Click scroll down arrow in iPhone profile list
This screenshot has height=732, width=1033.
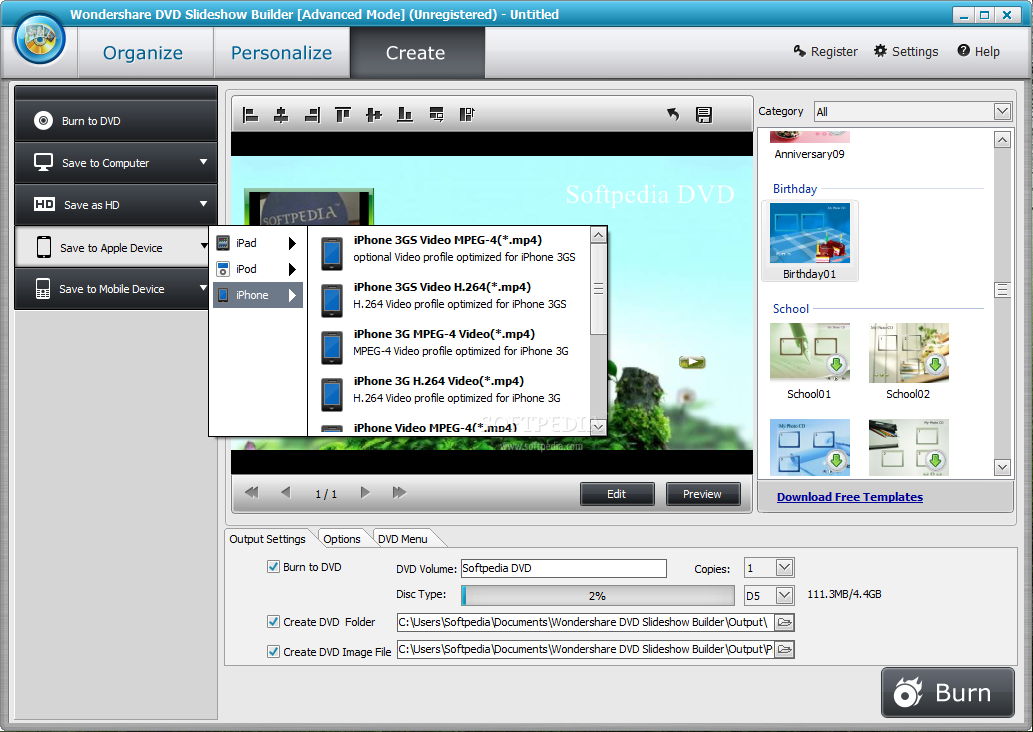point(598,427)
